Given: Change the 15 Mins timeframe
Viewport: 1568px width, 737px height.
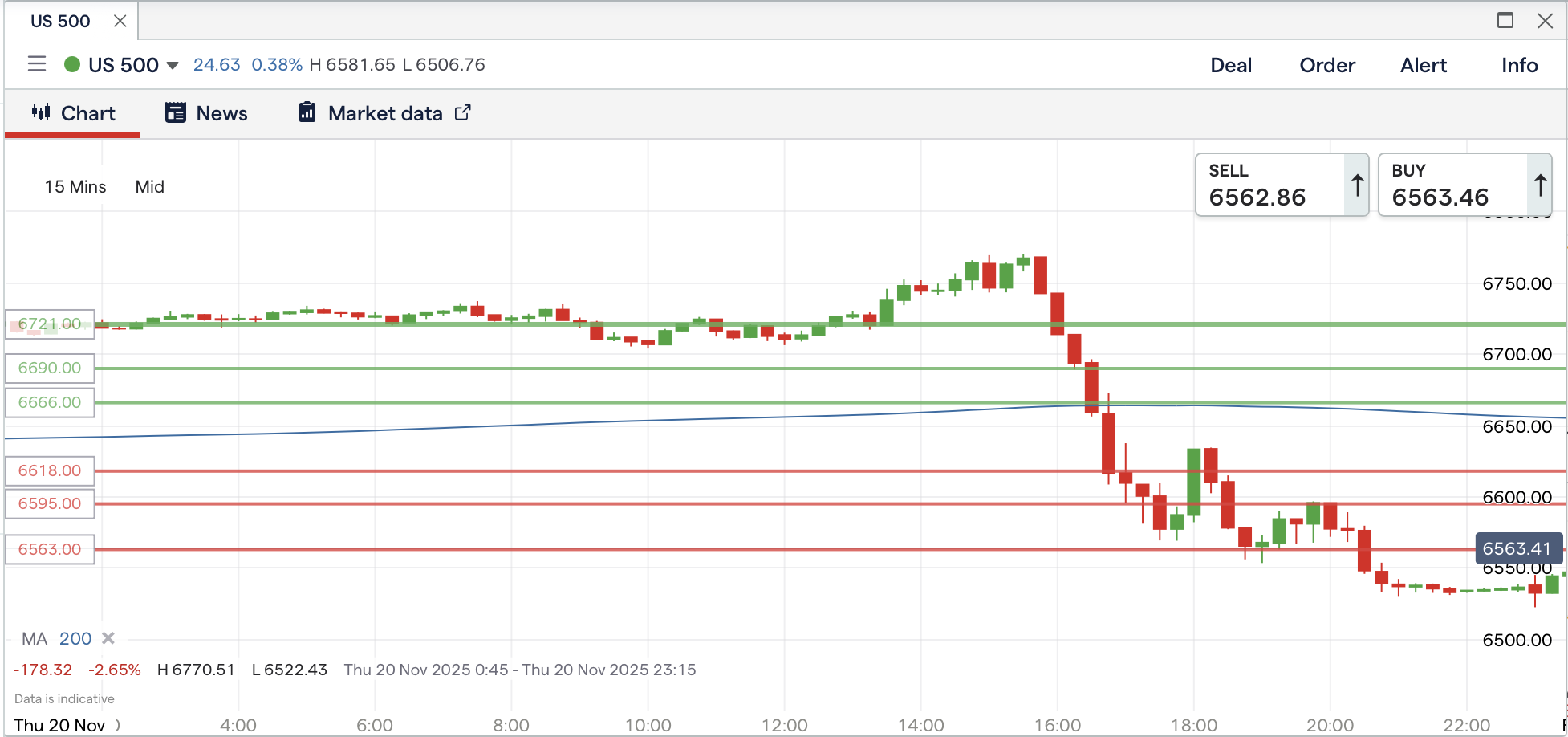Looking at the screenshot, I should click(75, 187).
